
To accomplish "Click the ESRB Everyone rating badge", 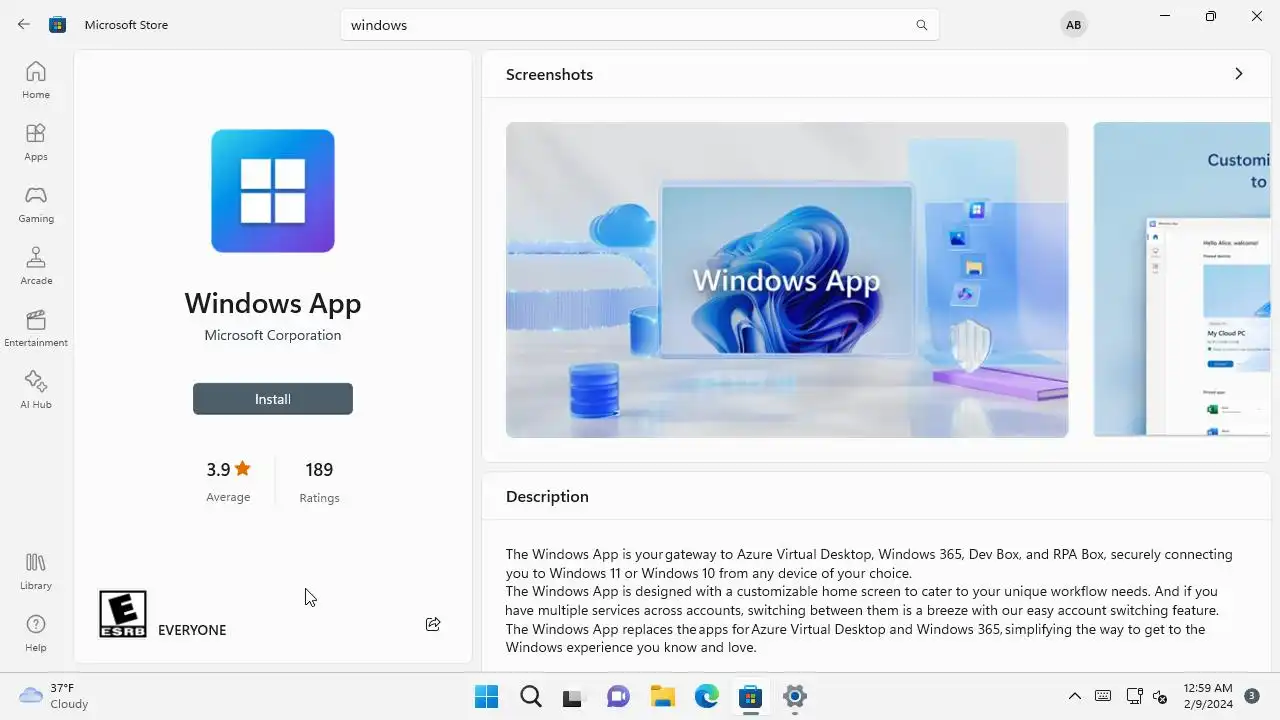I will (123, 614).
